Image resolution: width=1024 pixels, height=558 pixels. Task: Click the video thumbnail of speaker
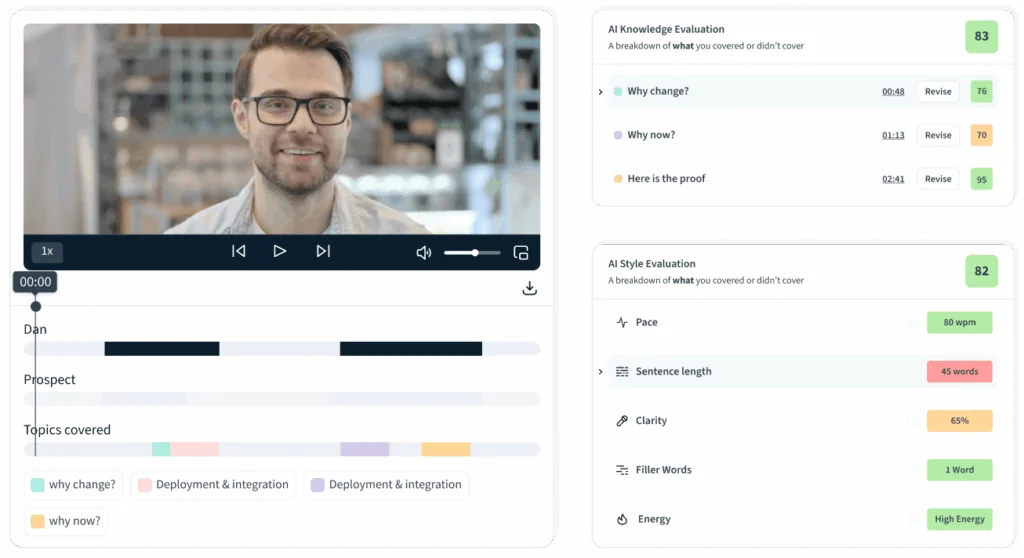[281, 129]
